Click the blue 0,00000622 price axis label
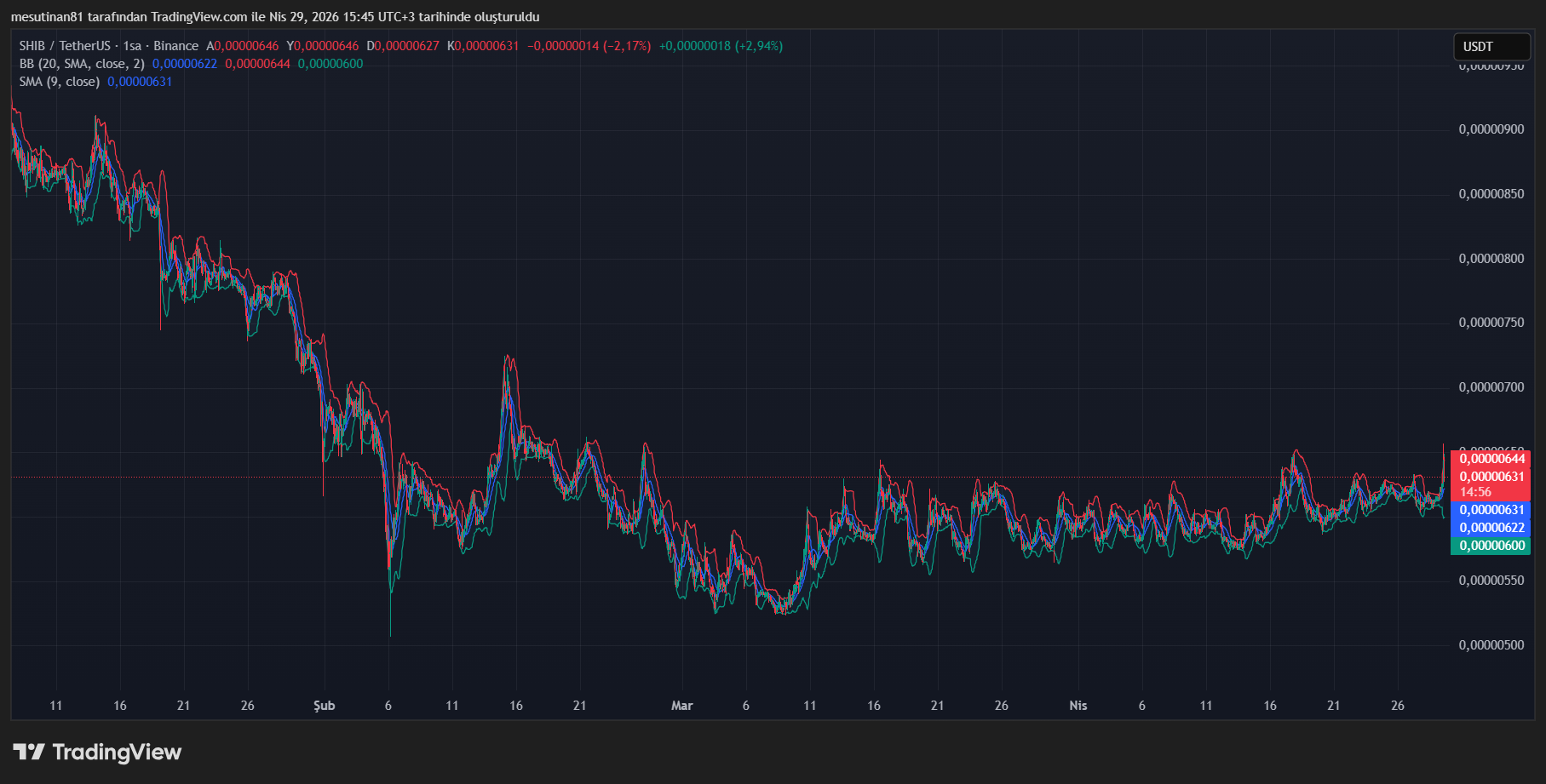The width and height of the screenshot is (1546, 784). [1491, 528]
